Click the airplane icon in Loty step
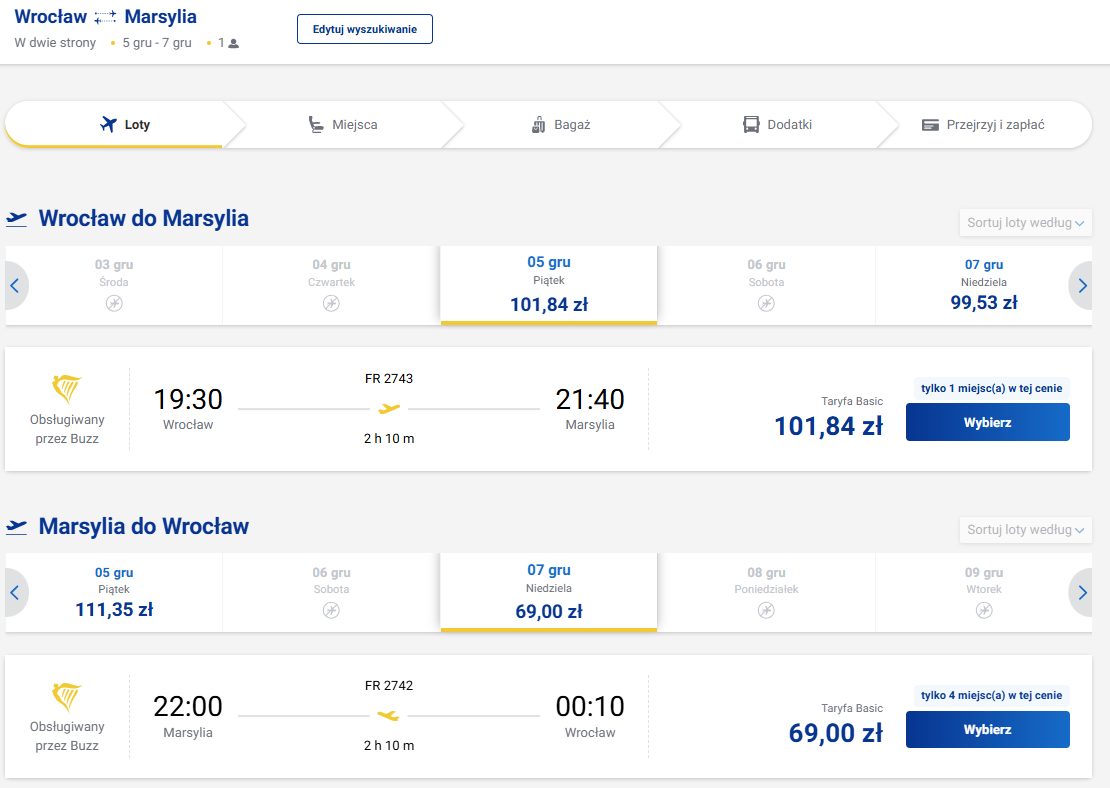 pos(108,125)
